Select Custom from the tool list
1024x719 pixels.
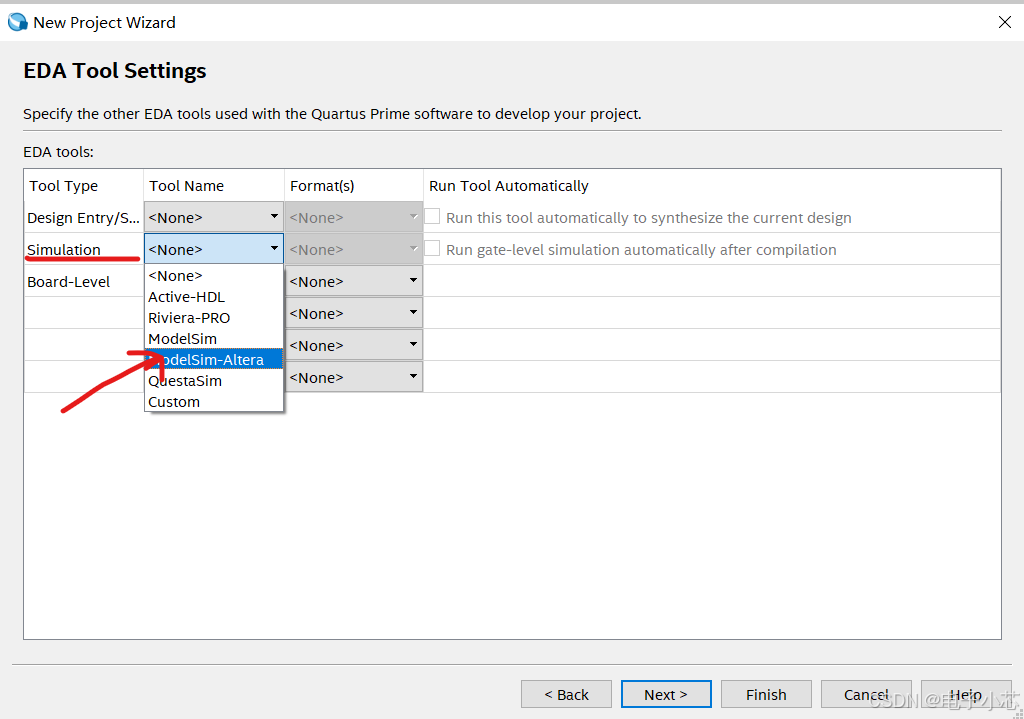pyautogui.click(x=174, y=402)
